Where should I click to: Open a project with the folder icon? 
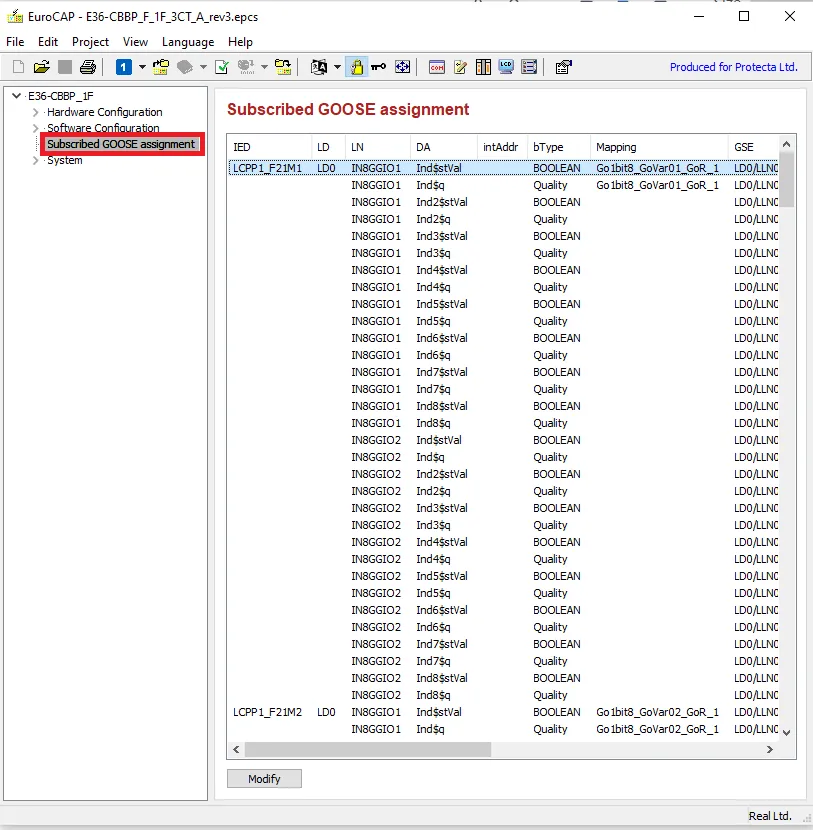[x=42, y=67]
